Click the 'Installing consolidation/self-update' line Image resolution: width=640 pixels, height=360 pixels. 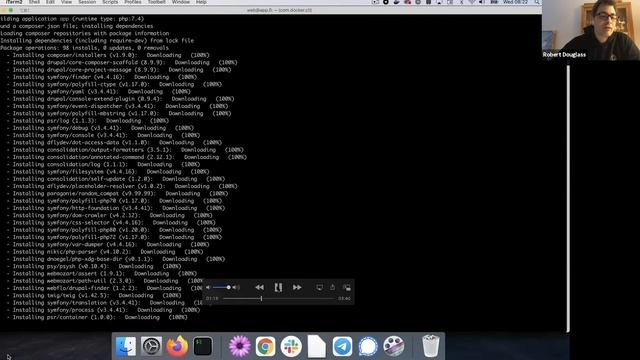(x=116, y=179)
